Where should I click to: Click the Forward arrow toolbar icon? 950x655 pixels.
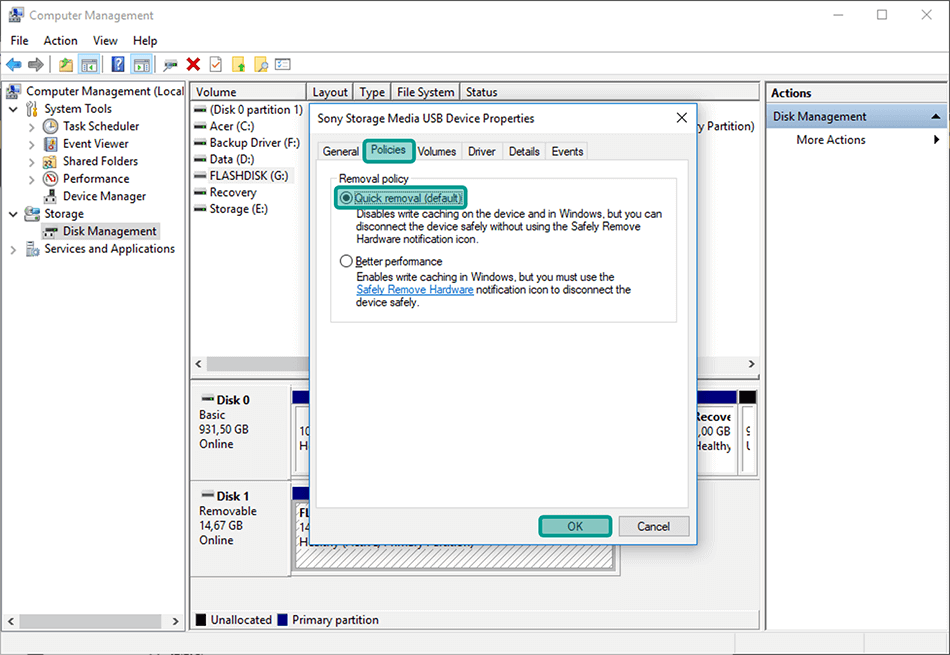click(36, 64)
